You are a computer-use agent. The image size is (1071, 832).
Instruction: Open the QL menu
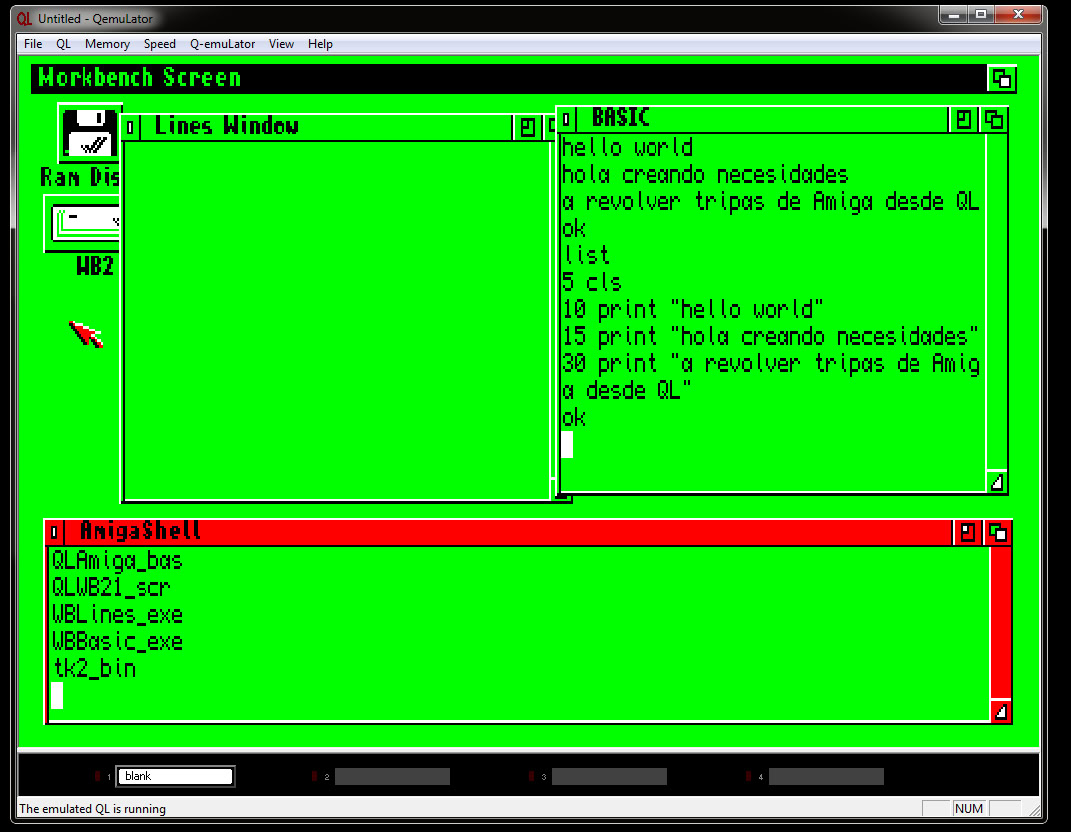coord(64,44)
